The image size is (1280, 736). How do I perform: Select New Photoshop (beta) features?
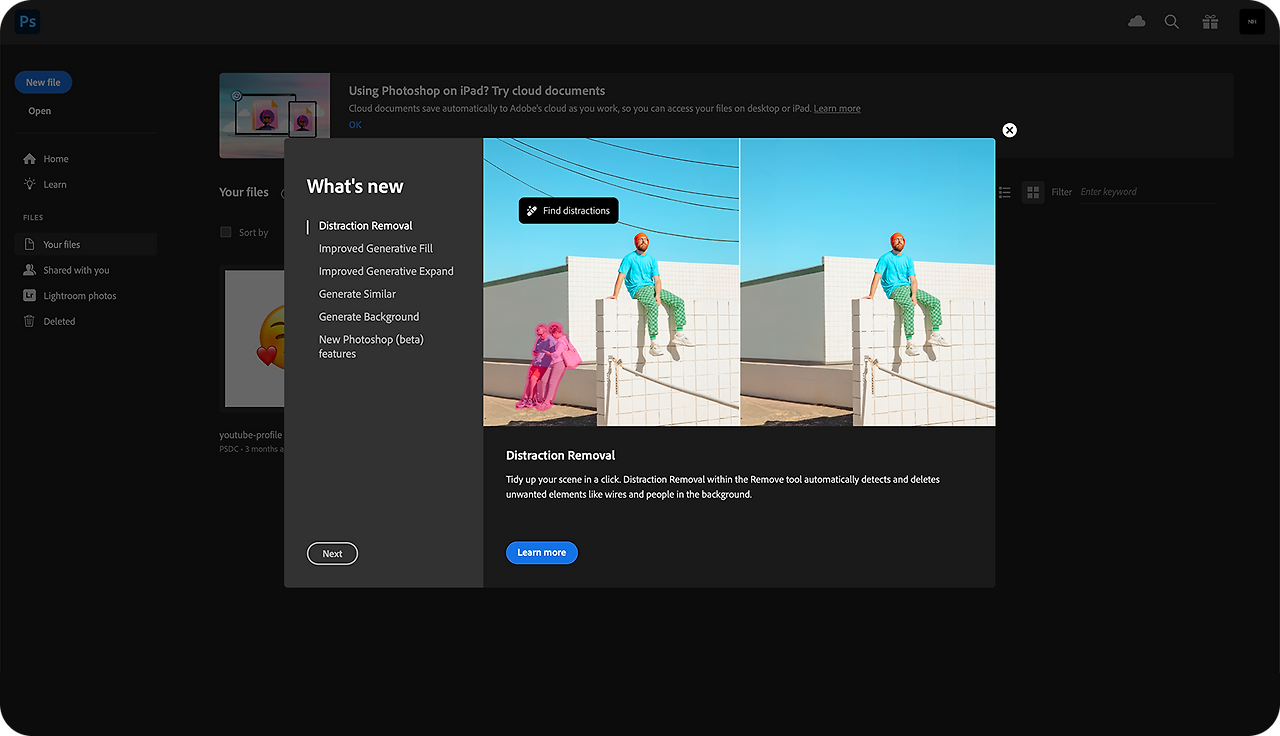click(371, 347)
